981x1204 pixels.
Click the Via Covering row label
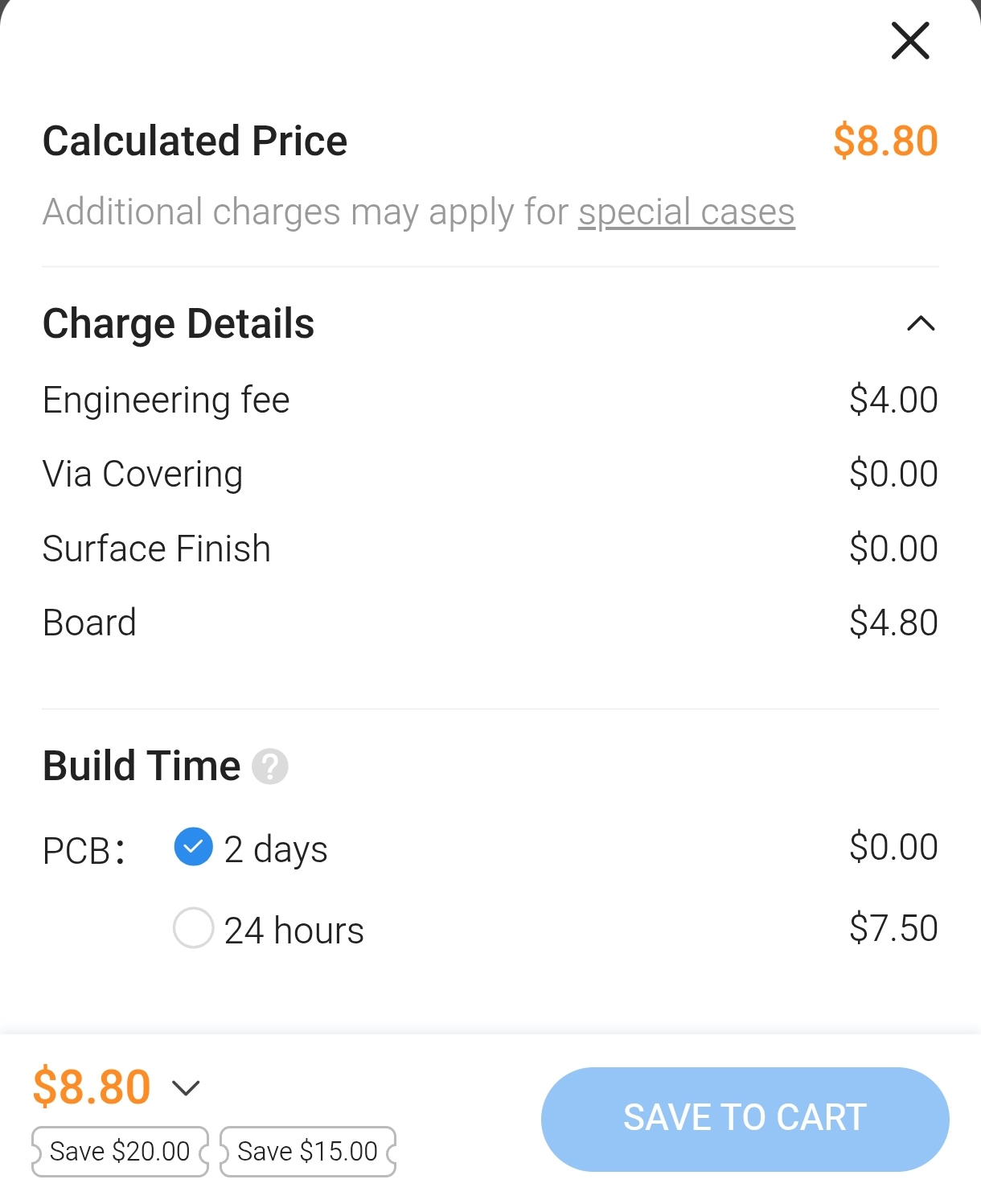click(x=142, y=475)
